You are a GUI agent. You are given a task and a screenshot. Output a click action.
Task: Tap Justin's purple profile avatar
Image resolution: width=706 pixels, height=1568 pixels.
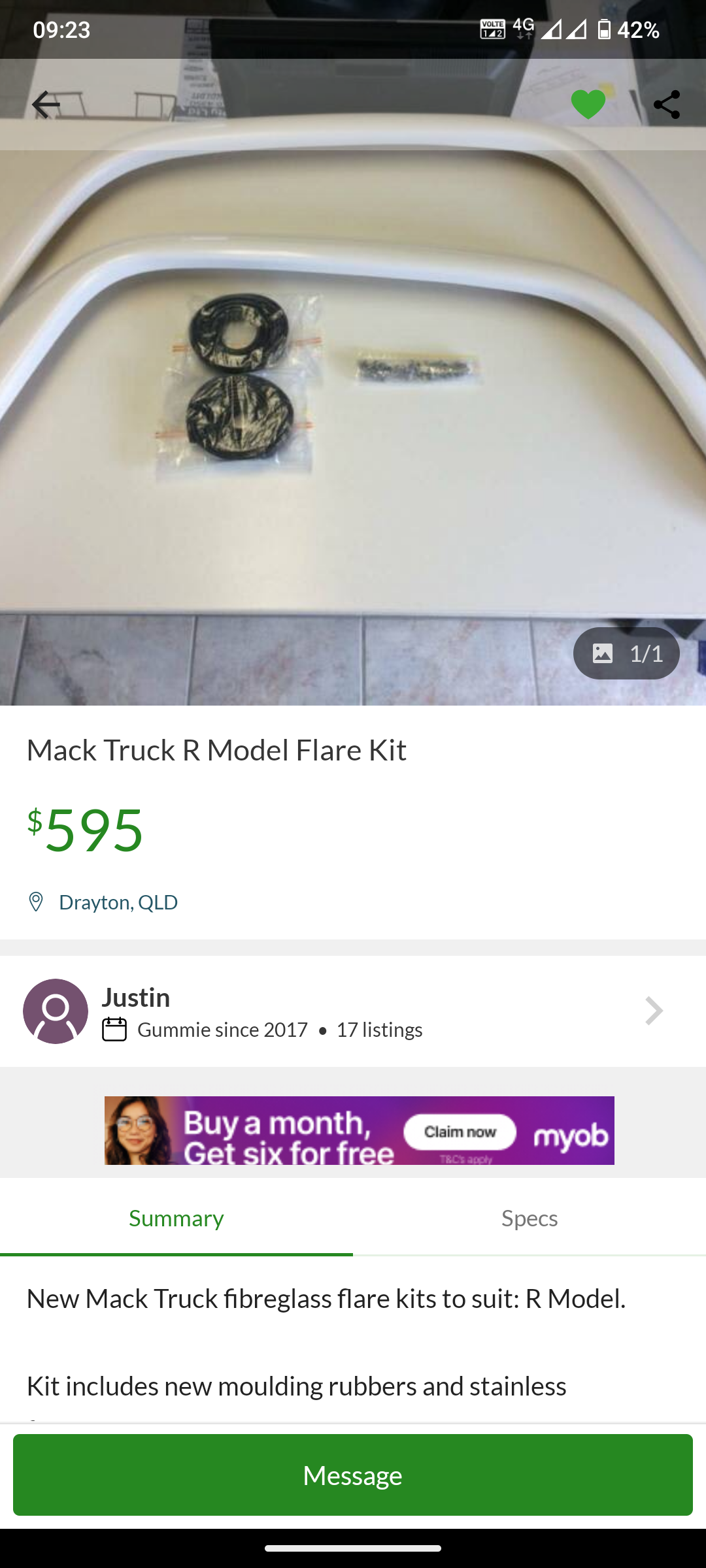click(56, 1011)
